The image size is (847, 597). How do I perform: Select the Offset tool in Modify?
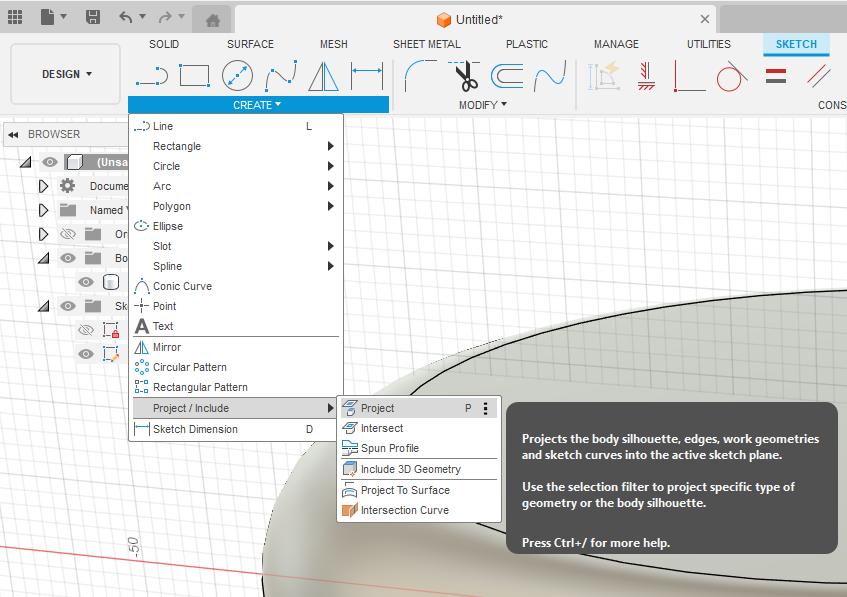pos(507,76)
